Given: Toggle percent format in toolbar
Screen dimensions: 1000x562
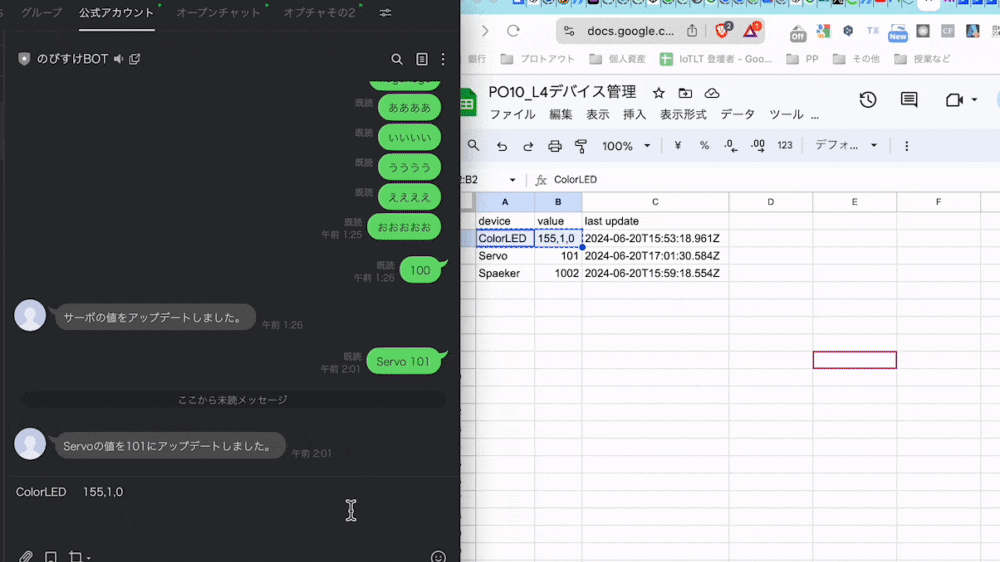Looking at the screenshot, I should tap(704, 145).
